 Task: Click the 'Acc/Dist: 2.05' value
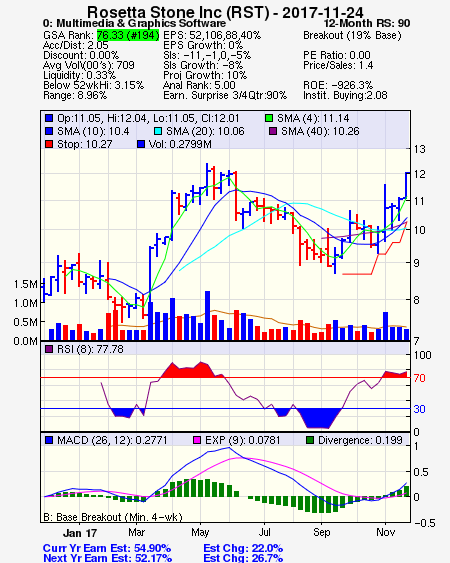pos(75,45)
